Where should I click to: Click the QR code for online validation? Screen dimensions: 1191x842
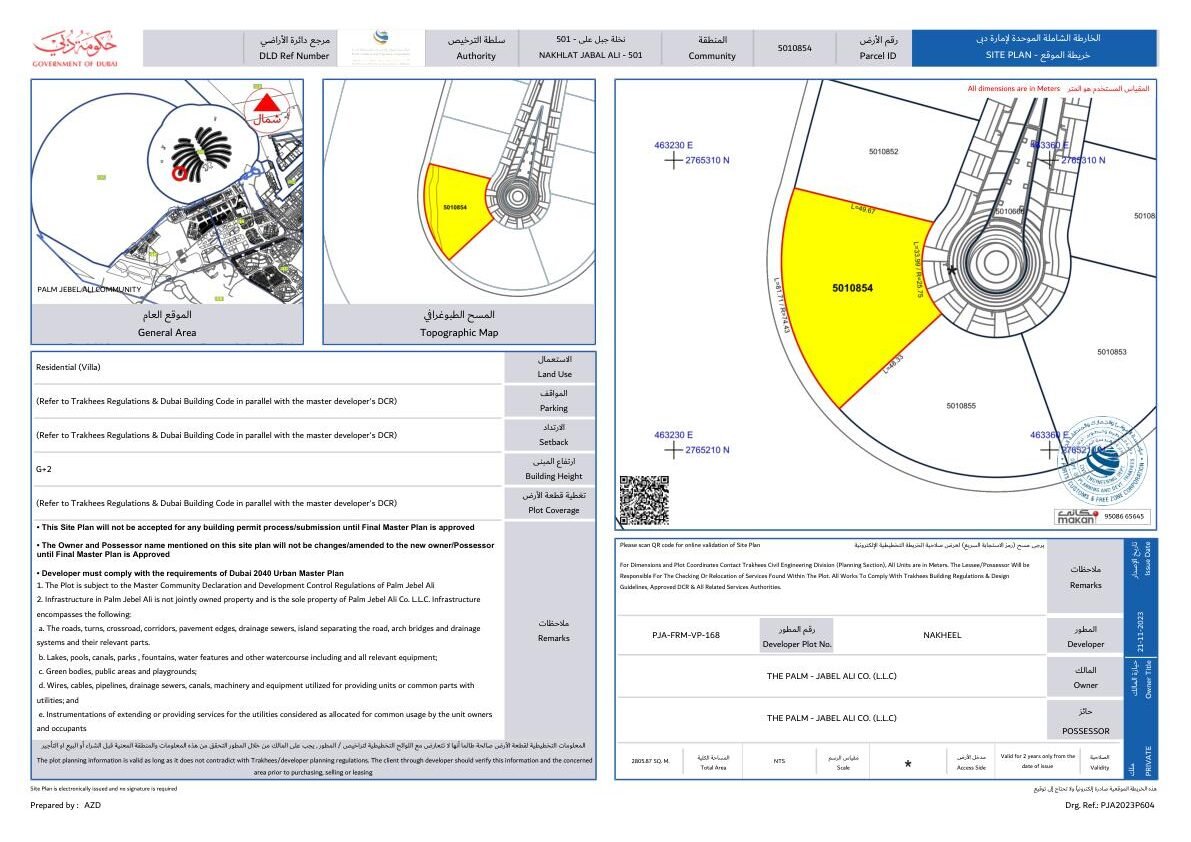coord(643,500)
